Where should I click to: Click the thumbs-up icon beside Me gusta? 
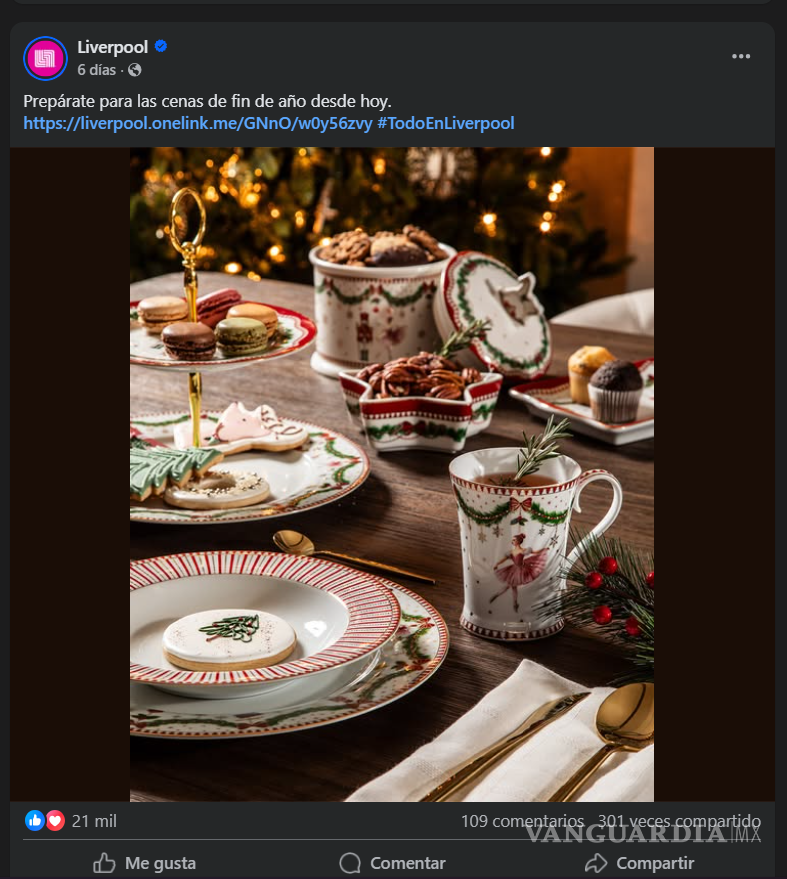point(104,863)
